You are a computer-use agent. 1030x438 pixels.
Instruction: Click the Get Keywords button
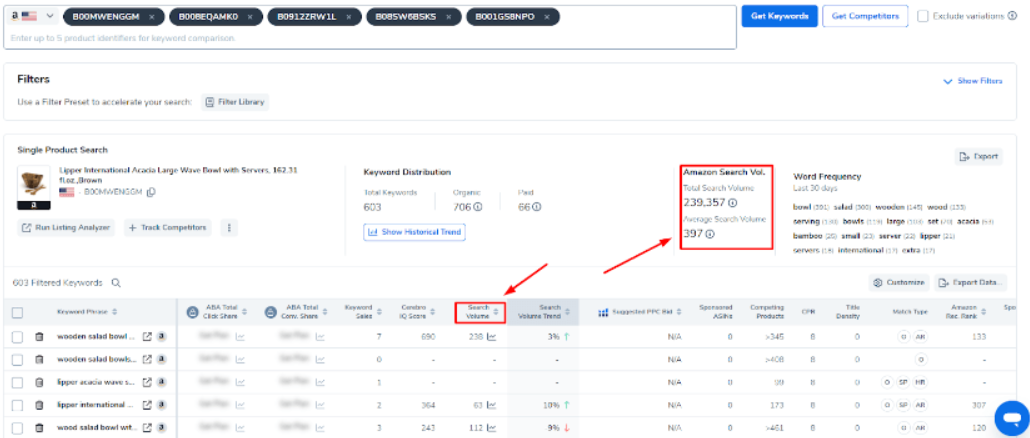(779, 16)
